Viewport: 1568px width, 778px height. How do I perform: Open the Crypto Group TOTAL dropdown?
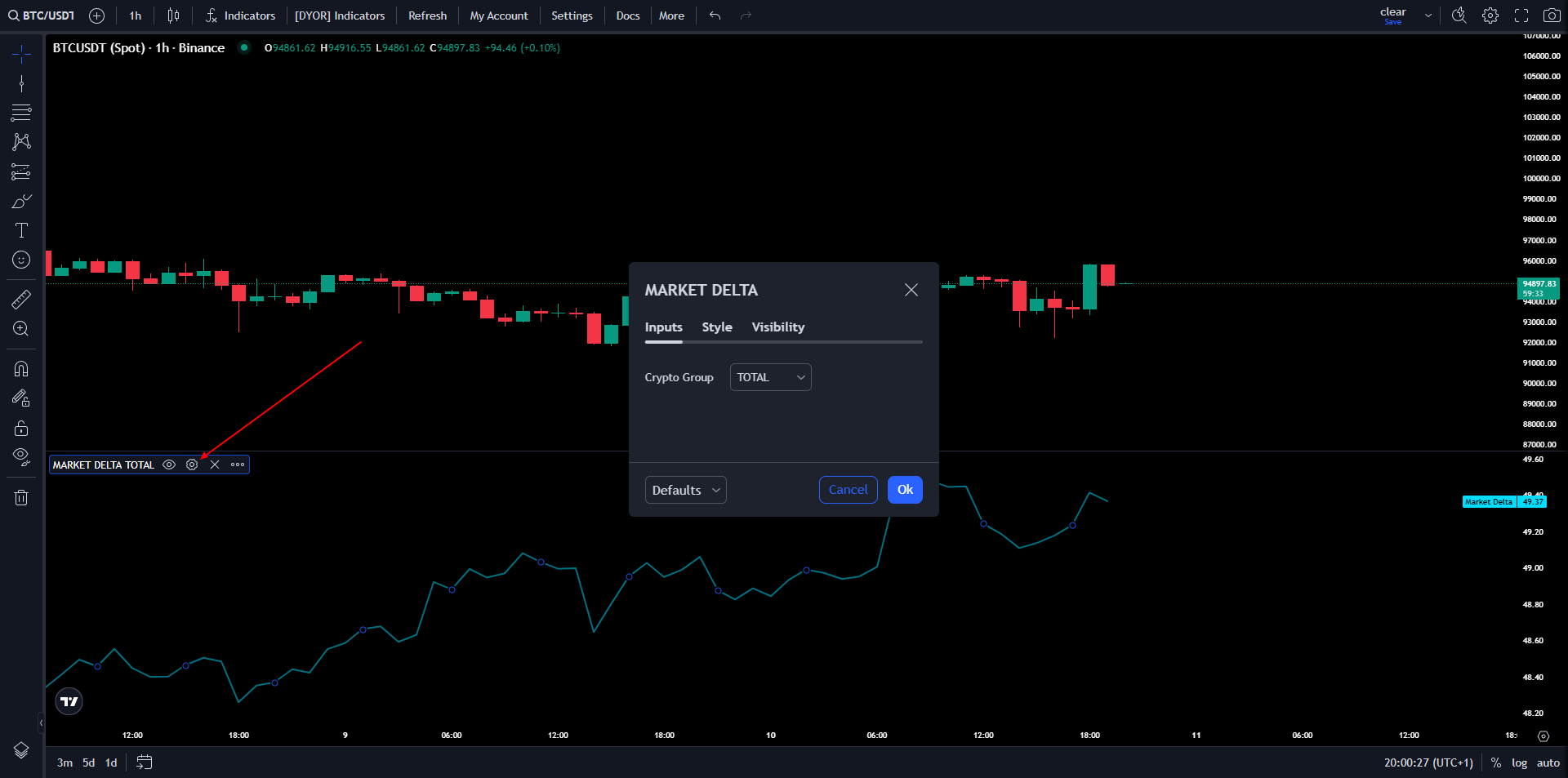coord(770,377)
